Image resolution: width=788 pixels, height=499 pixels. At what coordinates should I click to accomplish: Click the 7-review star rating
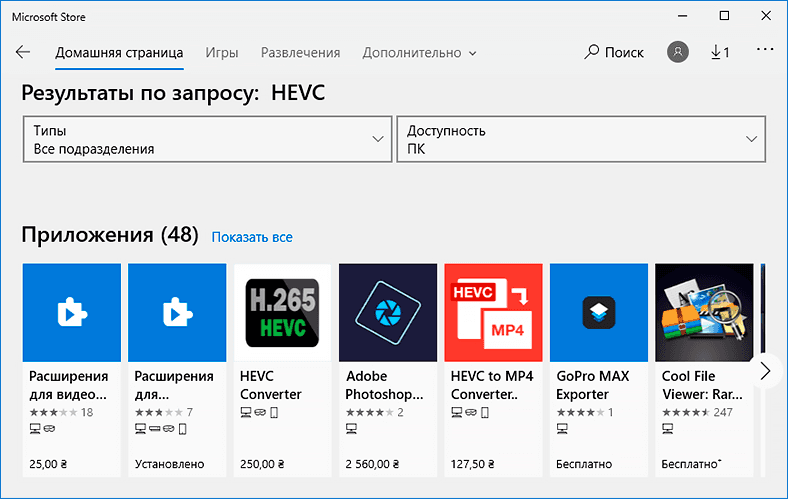tap(164, 413)
